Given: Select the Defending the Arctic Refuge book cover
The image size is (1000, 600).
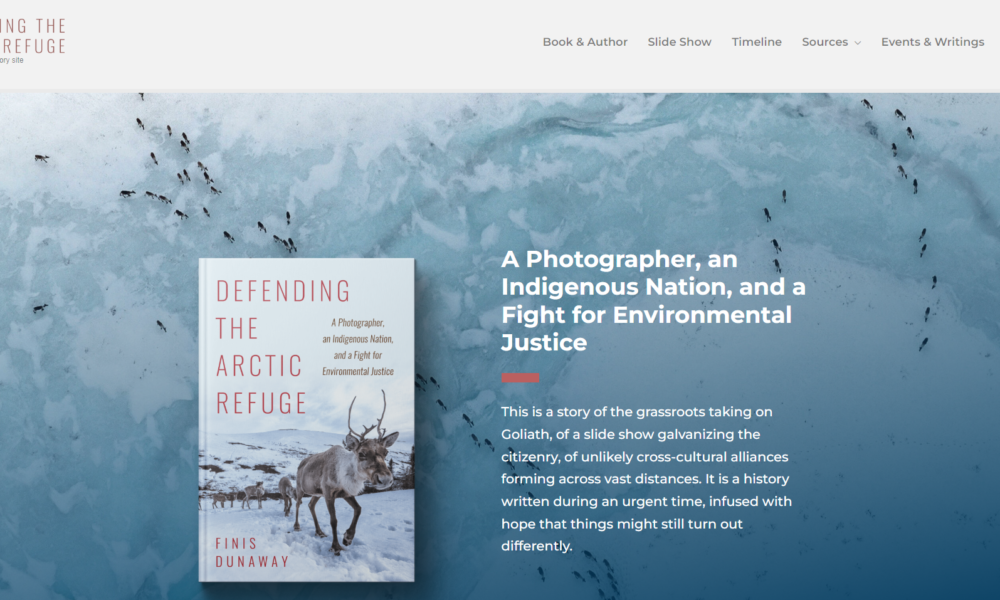Looking at the screenshot, I should pos(307,420).
